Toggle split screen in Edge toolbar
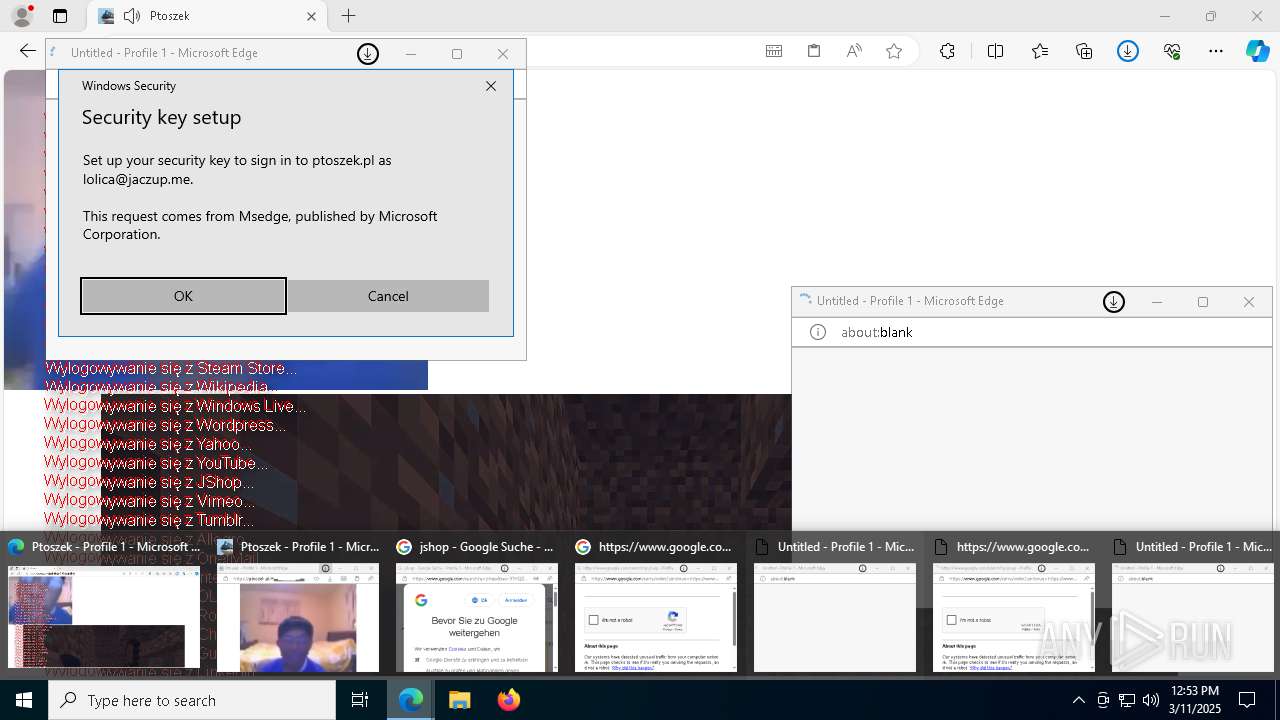Image resolution: width=1280 pixels, height=720 pixels. 995,51
